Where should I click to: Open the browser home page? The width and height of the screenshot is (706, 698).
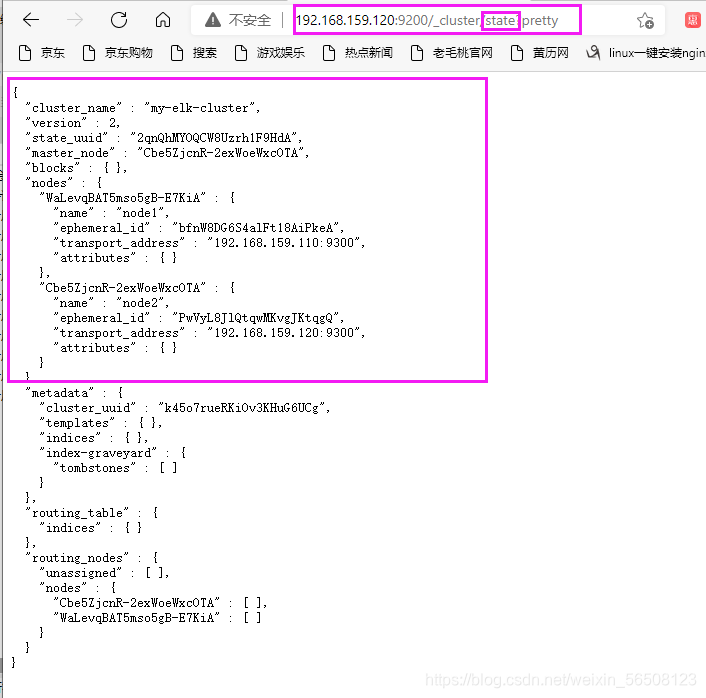163,20
